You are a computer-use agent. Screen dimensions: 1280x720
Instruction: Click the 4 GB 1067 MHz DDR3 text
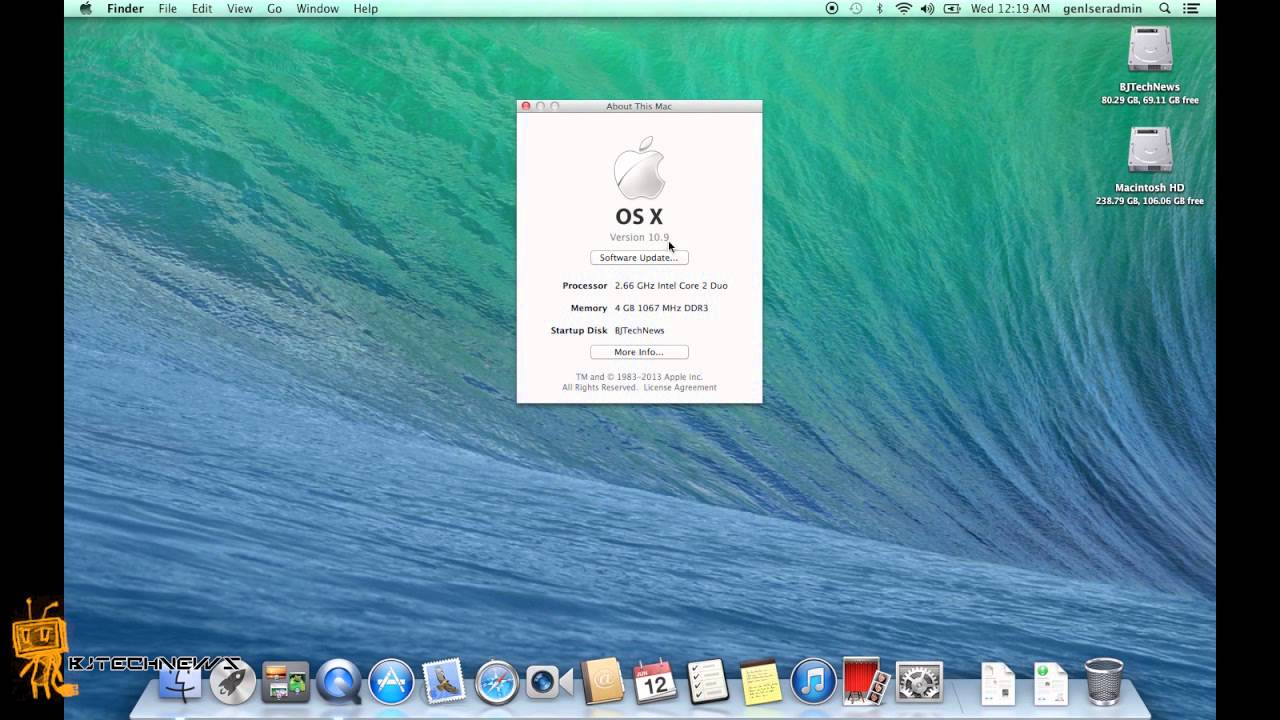click(661, 308)
